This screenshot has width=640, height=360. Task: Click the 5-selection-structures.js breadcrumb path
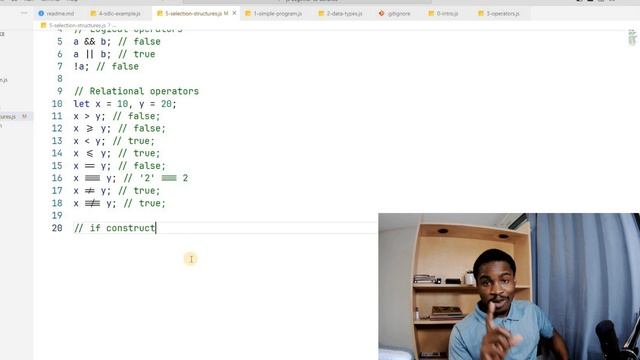(77, 25)
